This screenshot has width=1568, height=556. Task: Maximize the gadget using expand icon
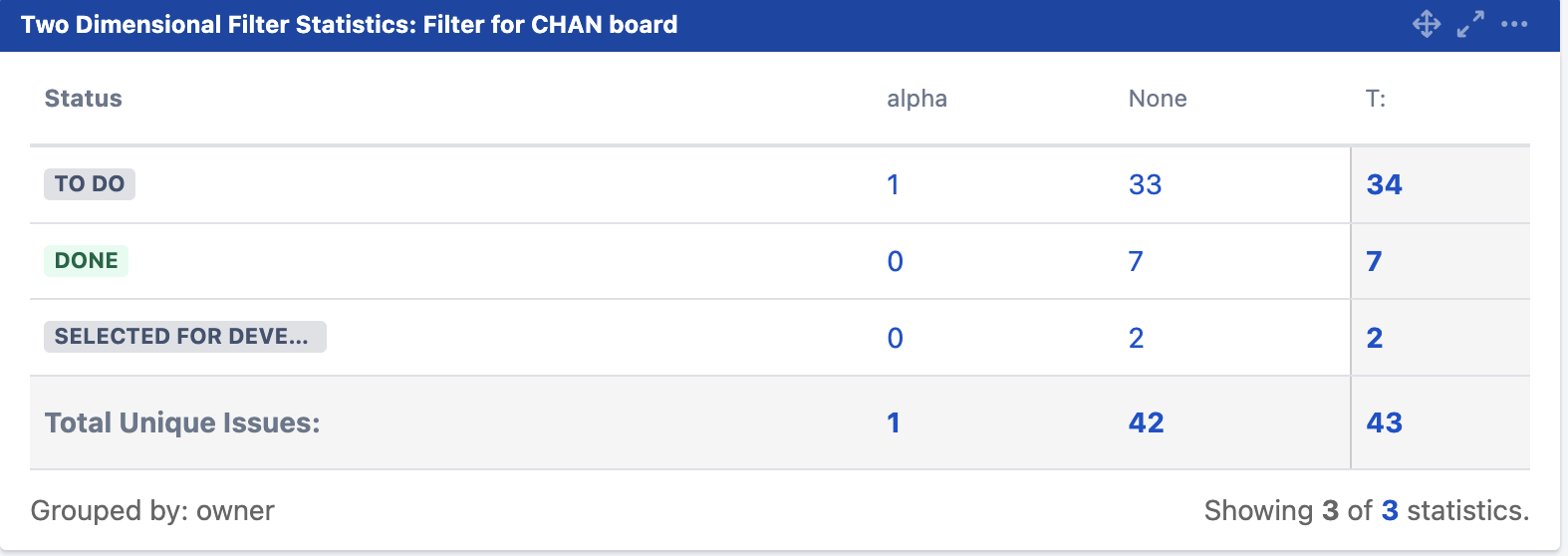[x=1470, y=24]
